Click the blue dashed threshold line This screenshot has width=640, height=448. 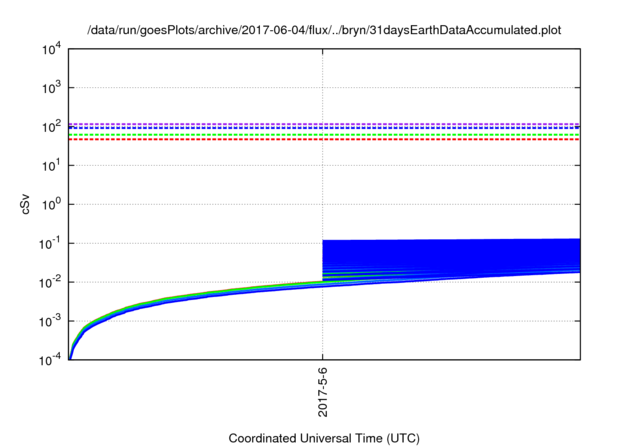pos(324,128)
